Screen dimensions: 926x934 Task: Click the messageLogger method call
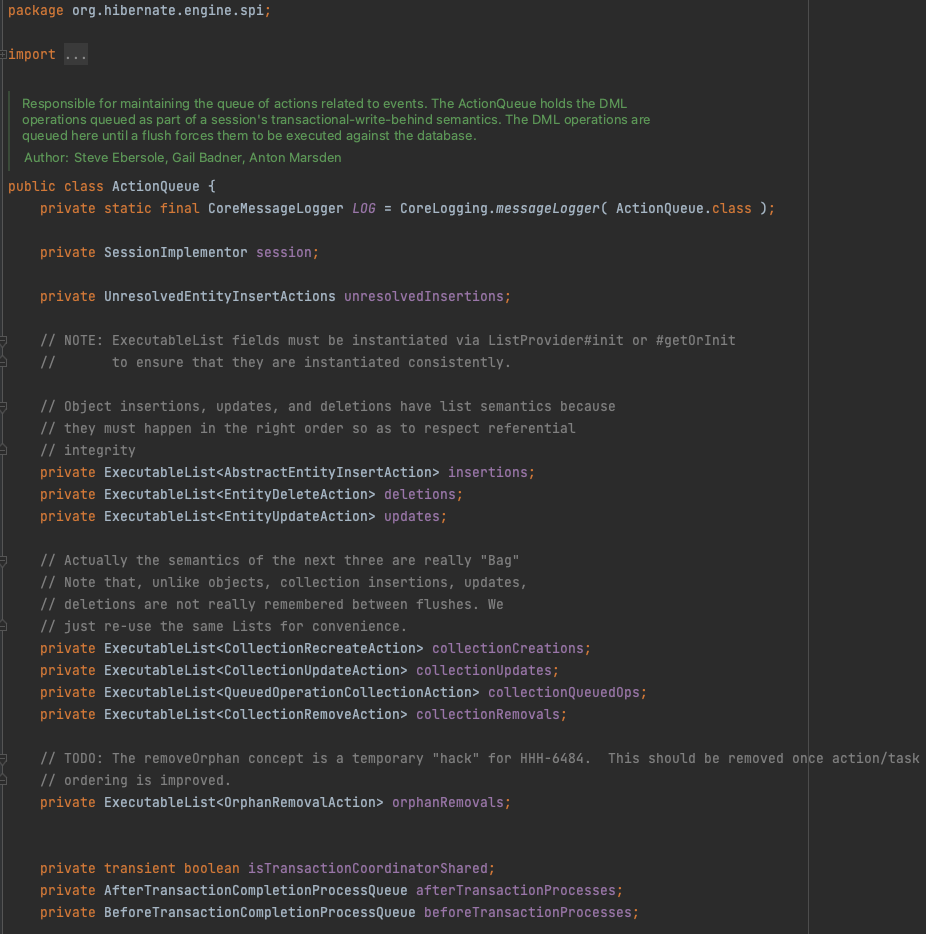[547, 208]
